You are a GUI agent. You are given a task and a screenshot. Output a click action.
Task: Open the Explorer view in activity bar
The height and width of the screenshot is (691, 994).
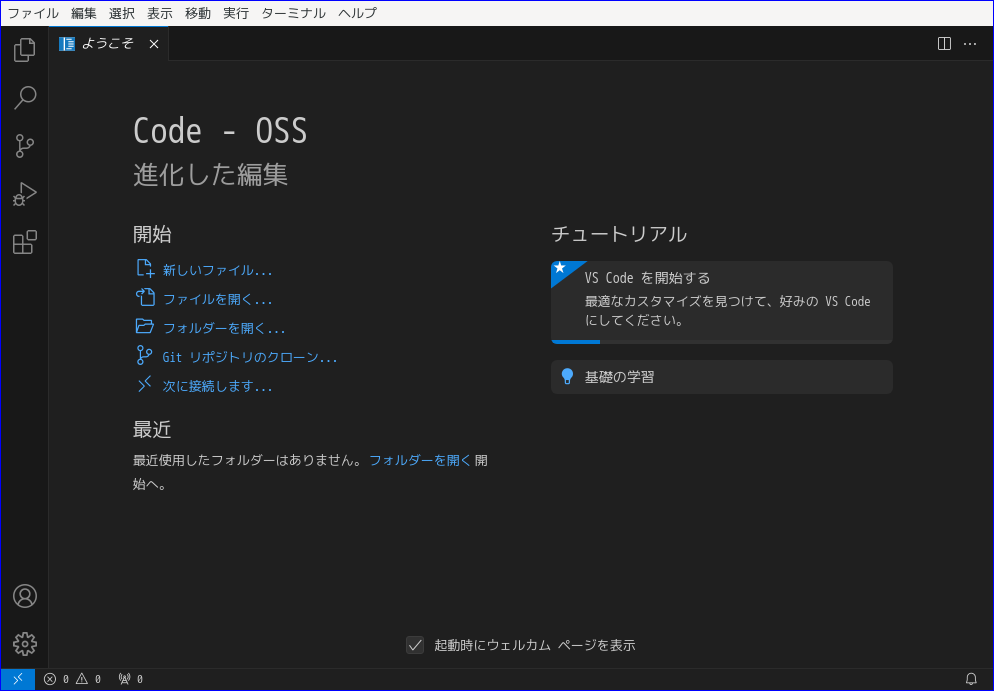coord(25,49)
